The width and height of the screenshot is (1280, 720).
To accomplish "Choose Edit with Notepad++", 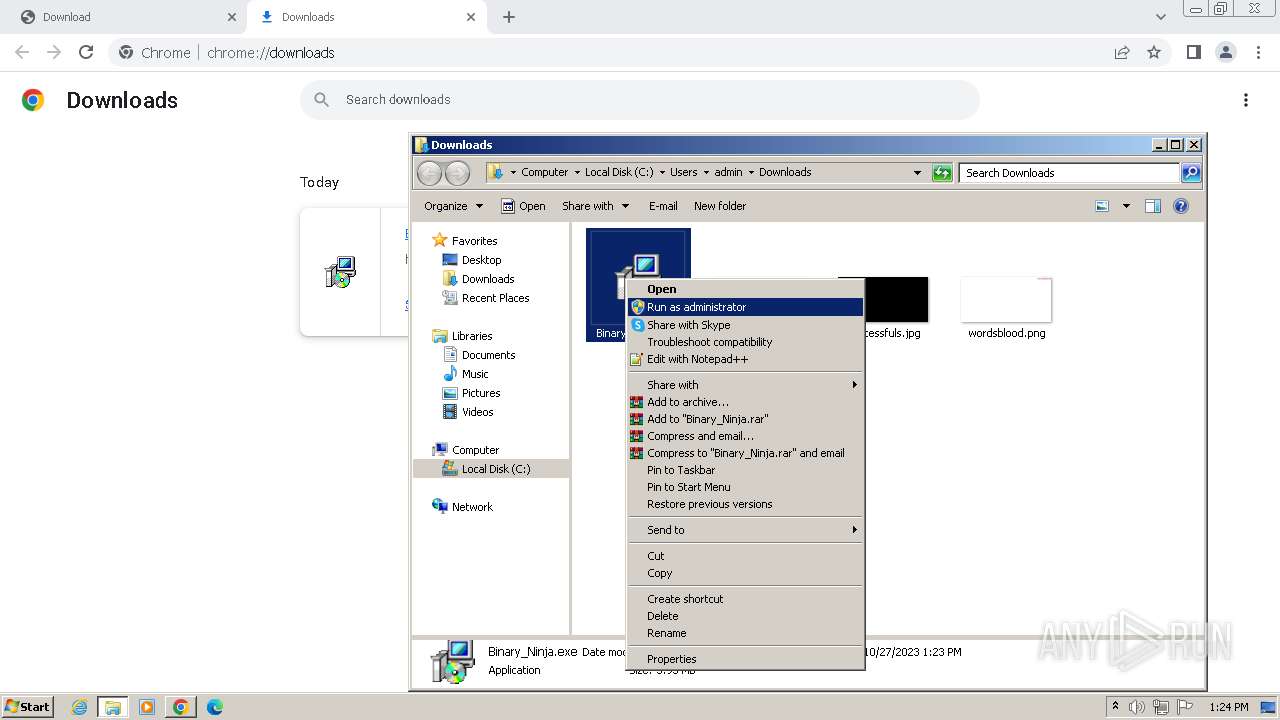I will click(745, 359).
